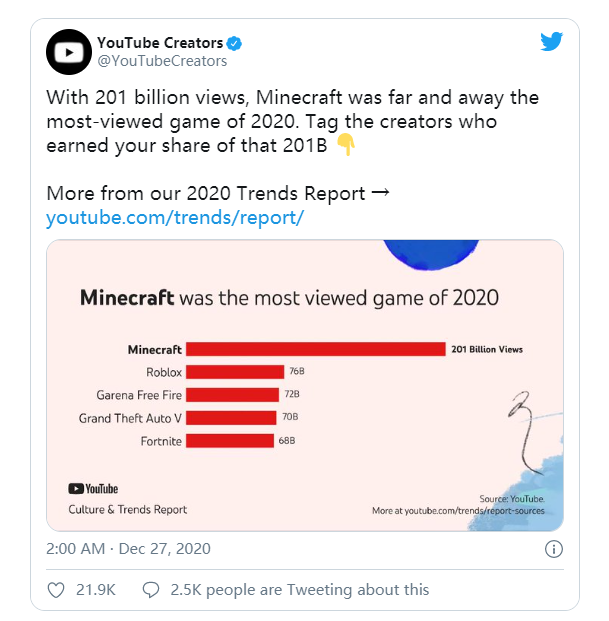
Task: Click the 21.9K likes count
Action: point(96,589)
